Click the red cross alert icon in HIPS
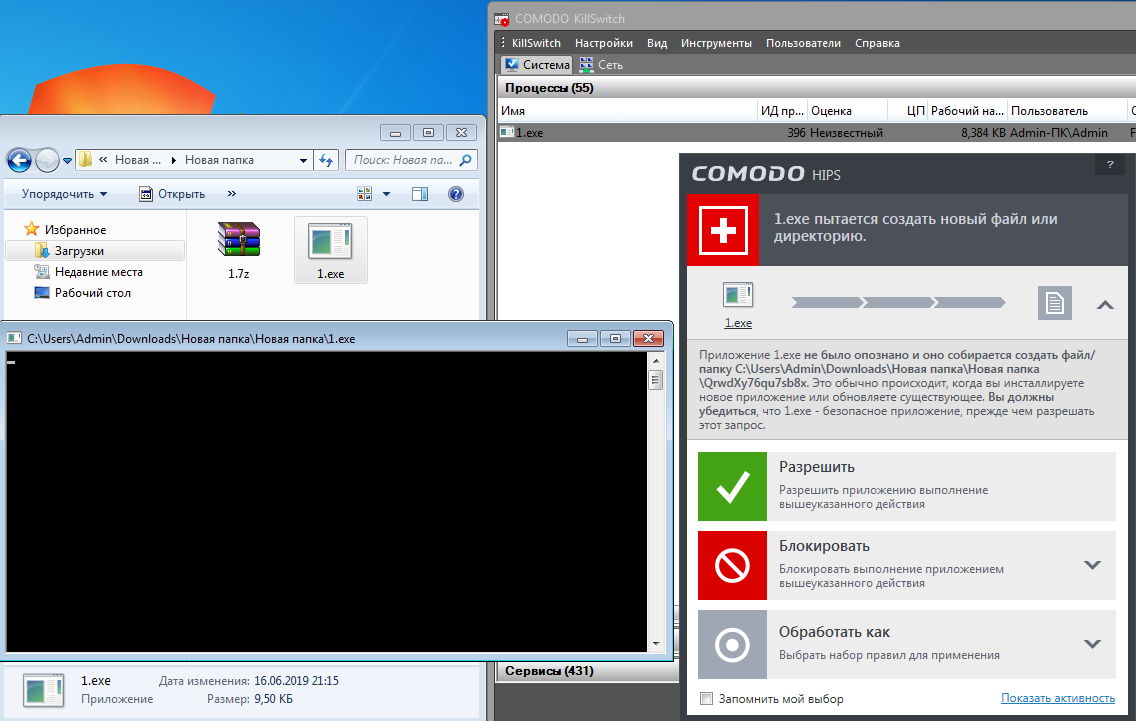This screenshot has height=721, width=1136. pos(723,230)
